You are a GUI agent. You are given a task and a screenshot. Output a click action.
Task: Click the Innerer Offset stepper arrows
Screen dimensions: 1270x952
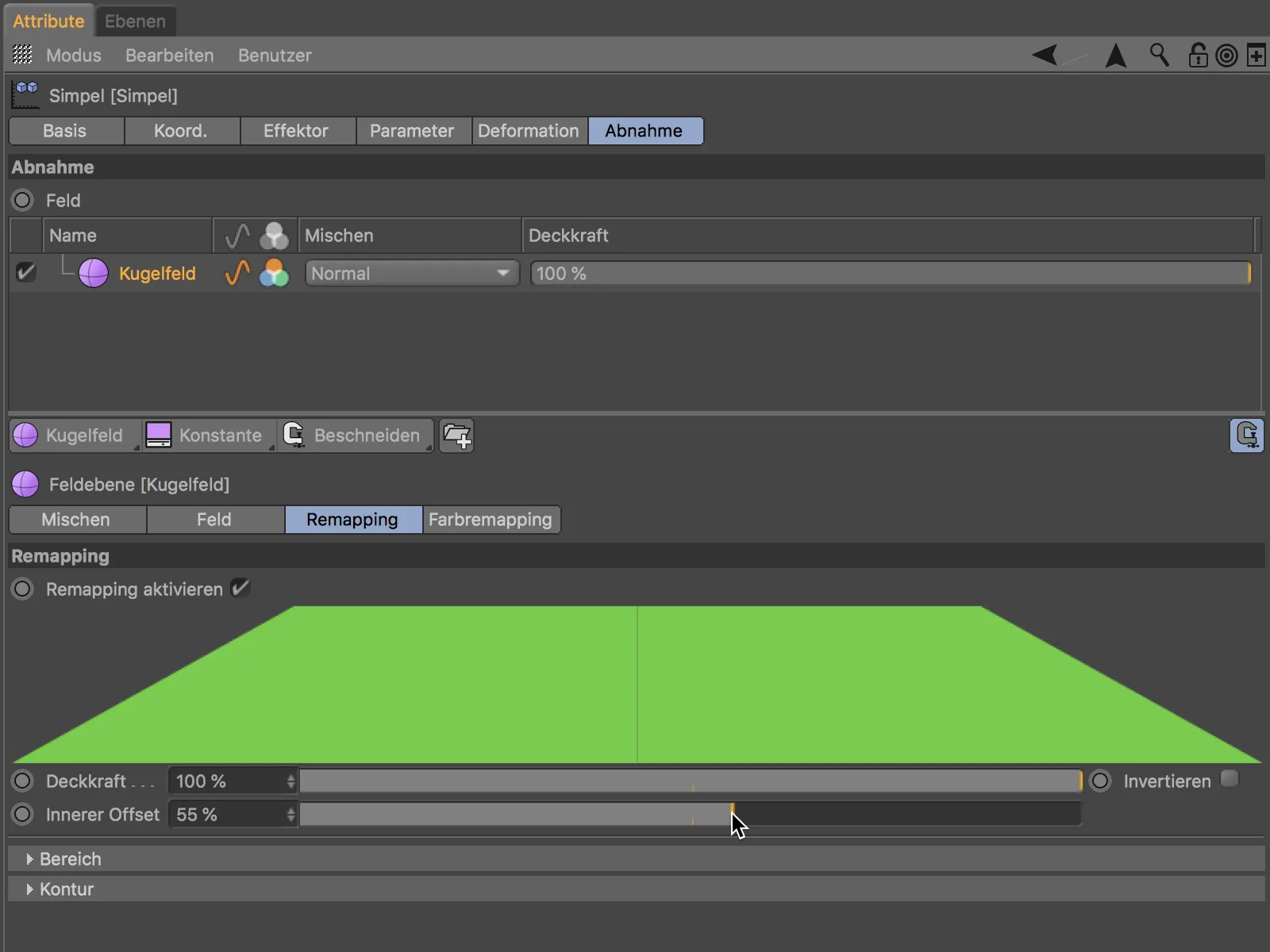(x=291, y=815)
